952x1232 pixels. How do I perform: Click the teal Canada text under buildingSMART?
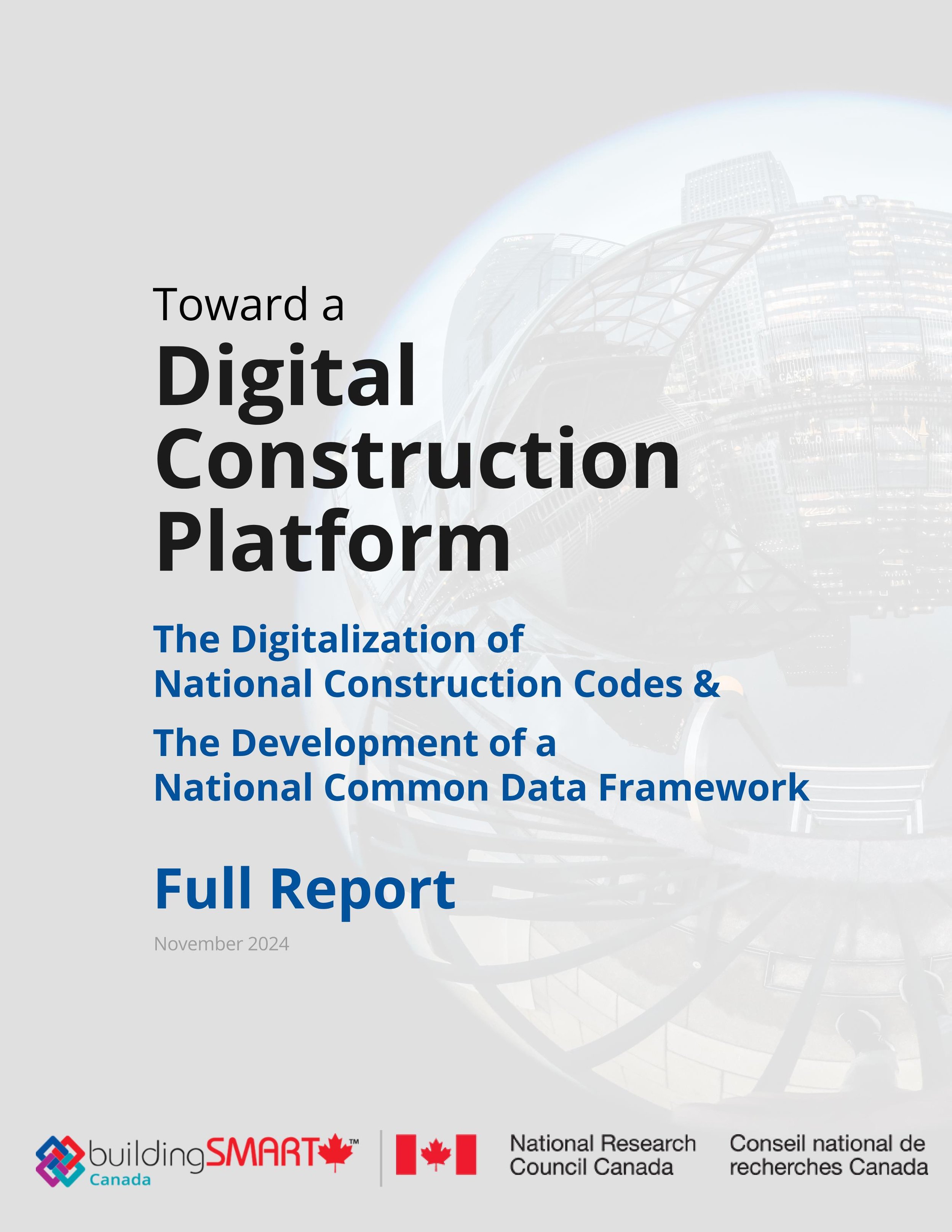tap(120, 1179)
